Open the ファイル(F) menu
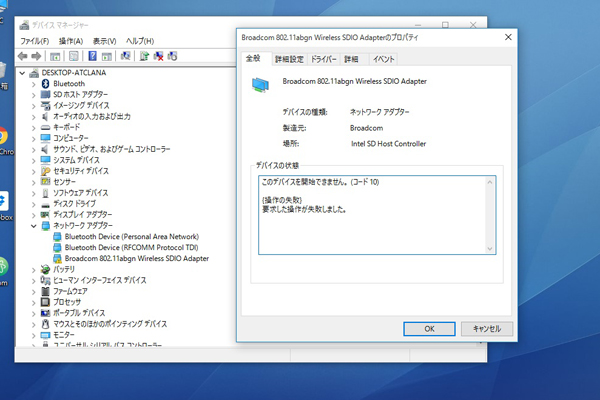Viewport: 600px width, 400px height. [34, 41]
